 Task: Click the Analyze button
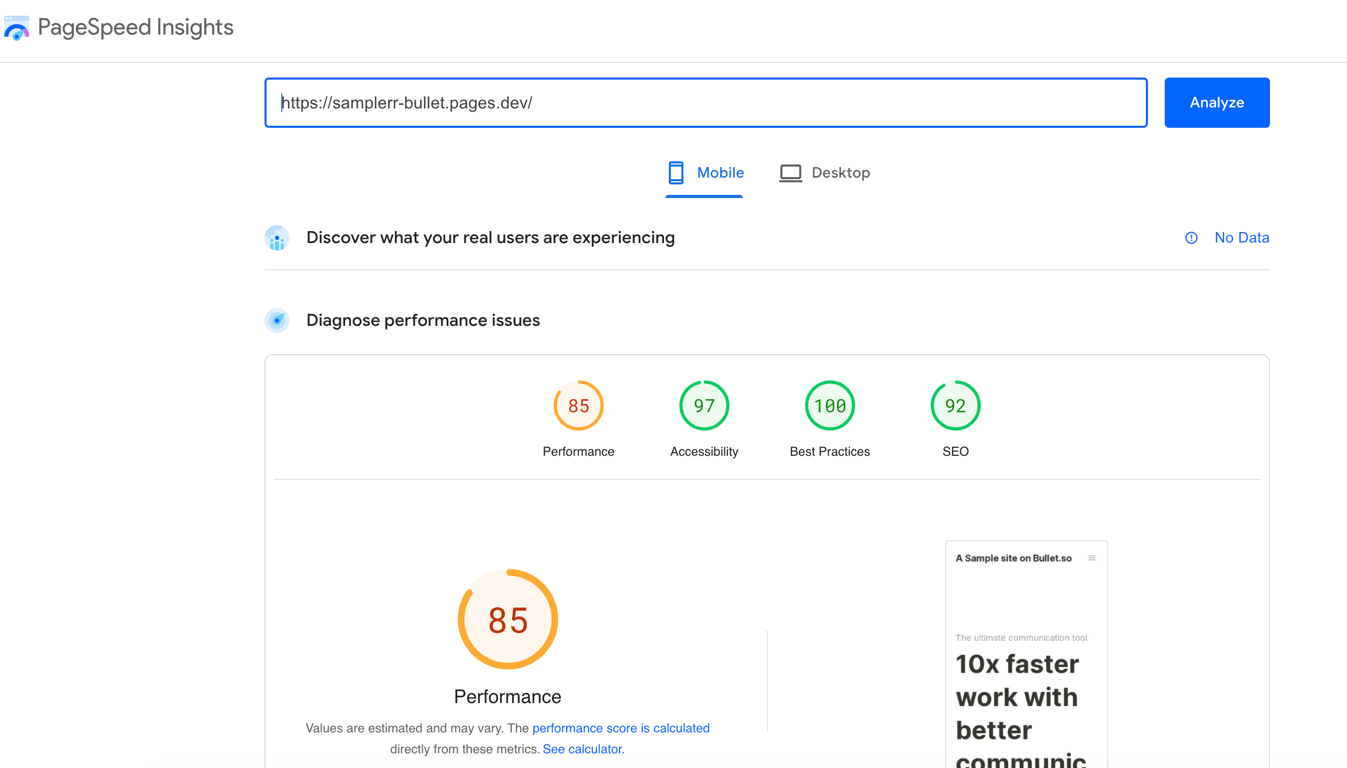[1217, 103]
